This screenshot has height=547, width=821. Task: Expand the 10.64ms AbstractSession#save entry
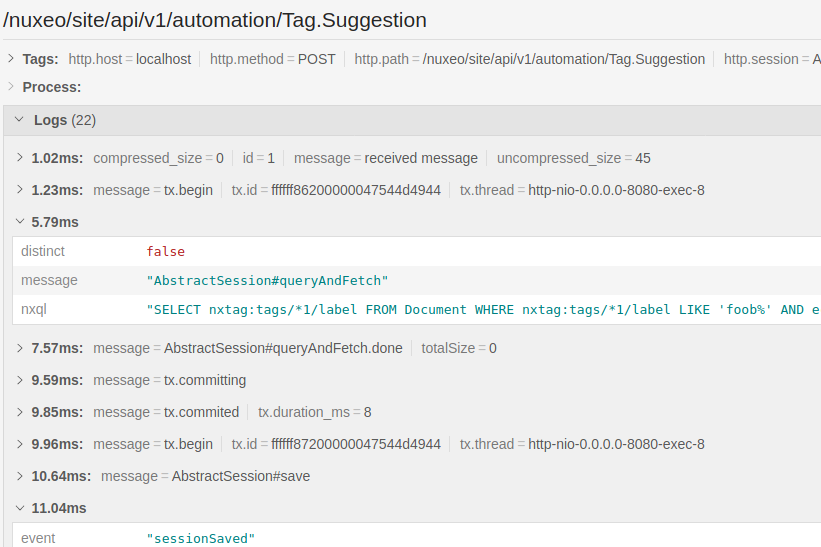tap(20, 476)
